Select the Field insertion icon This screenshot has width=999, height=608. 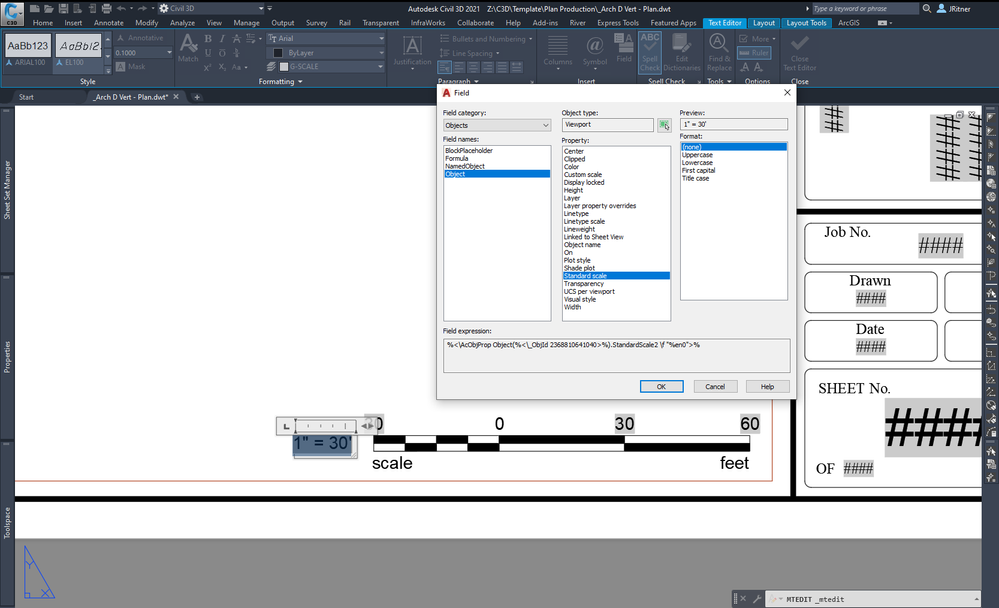click(x=622, y=45)
